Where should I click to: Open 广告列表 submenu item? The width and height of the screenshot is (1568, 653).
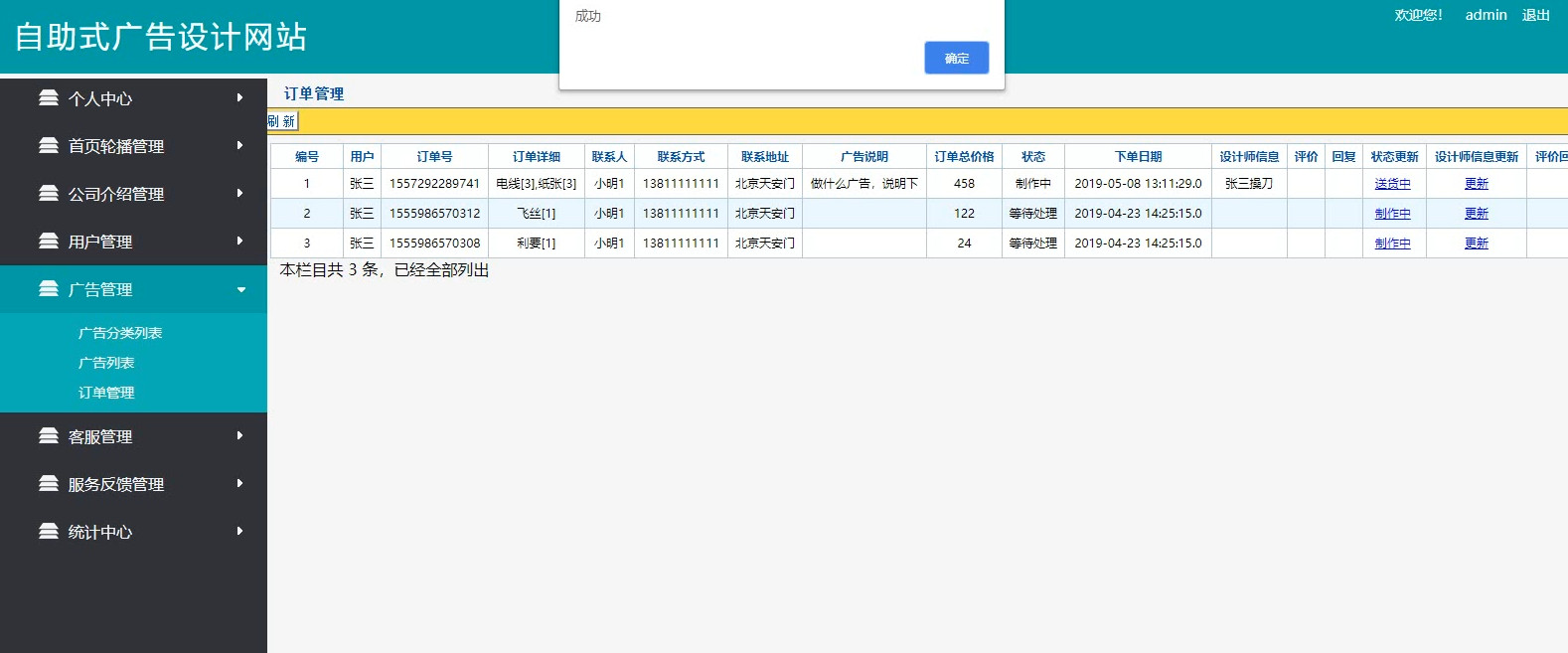[106, 363]
